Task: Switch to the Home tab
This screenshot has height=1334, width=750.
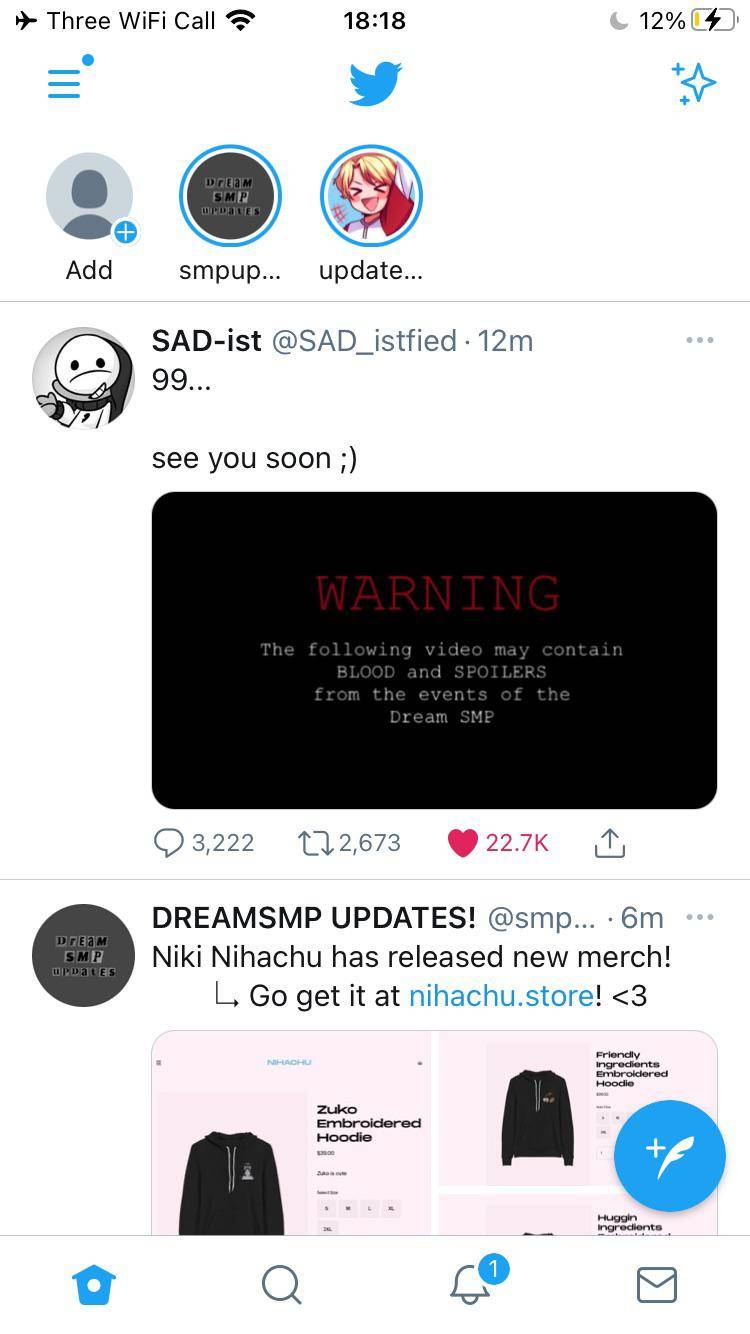Action: click(x=94, y=1284)
